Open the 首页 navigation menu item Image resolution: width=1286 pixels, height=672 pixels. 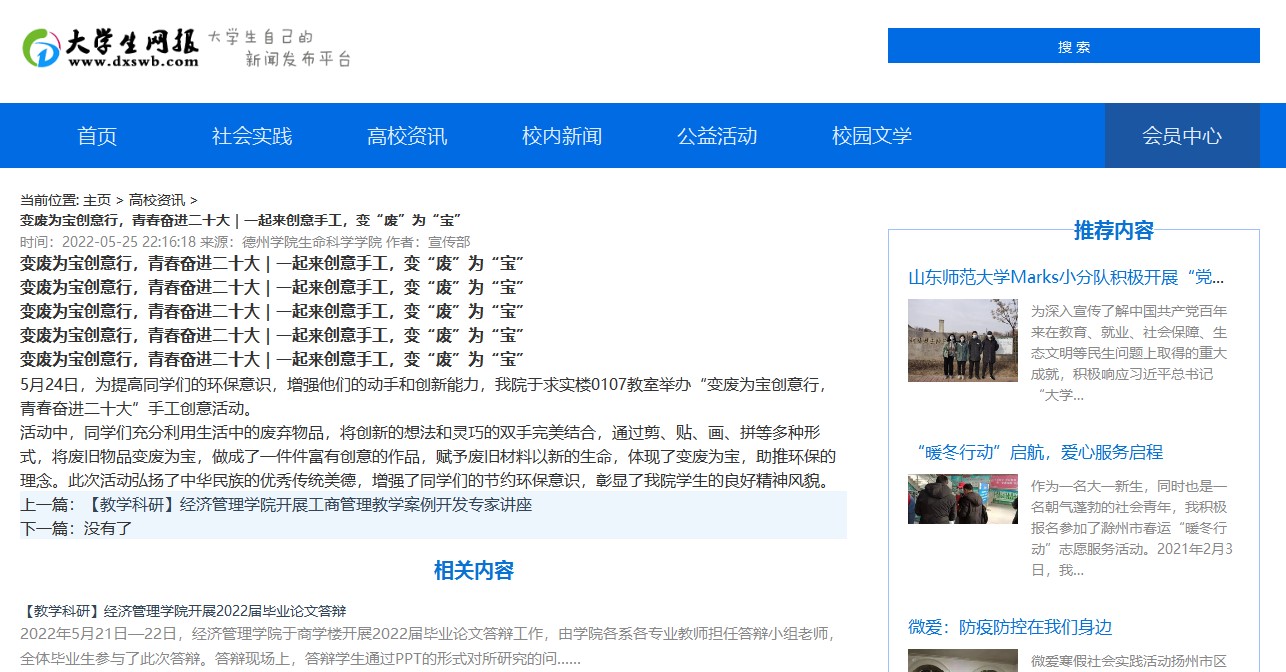(96, 136)
